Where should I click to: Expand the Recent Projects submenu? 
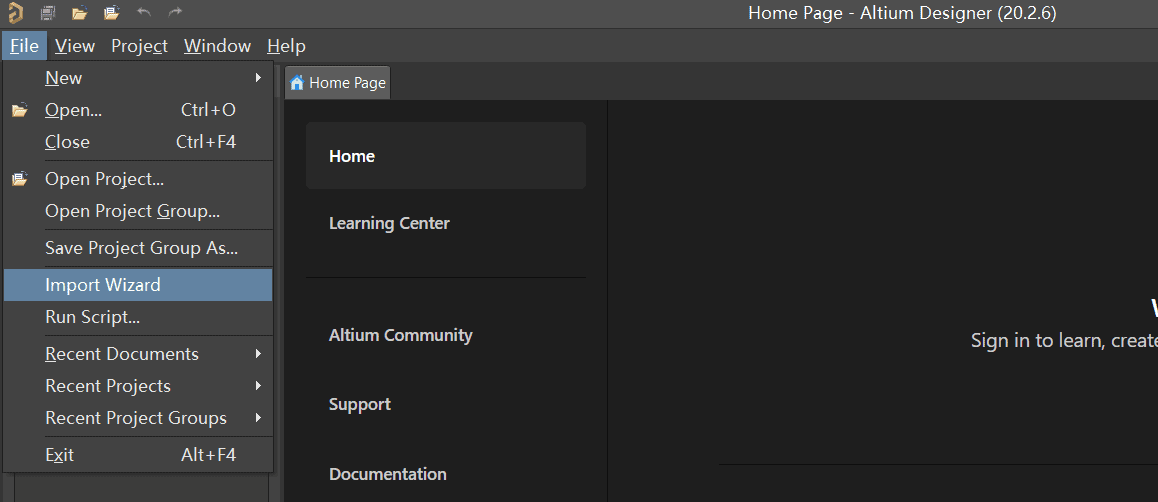click(x=138, y=385)
